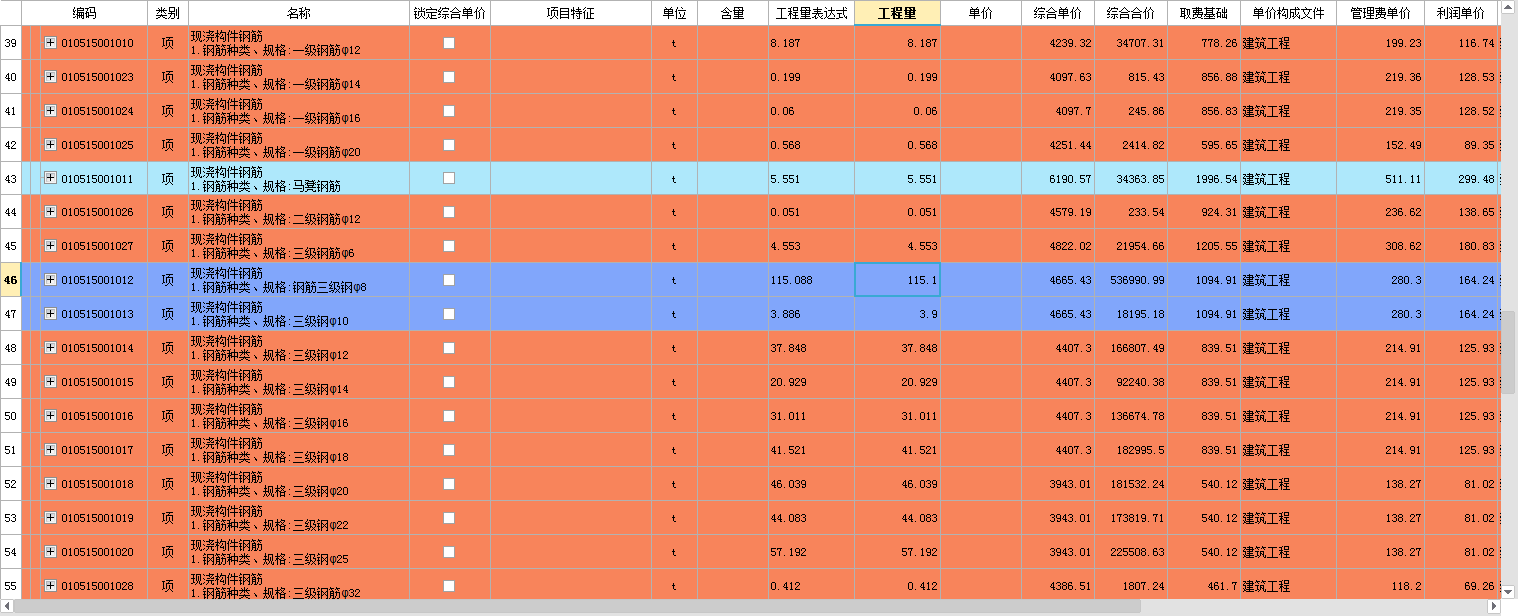
Task: Click 管理费单价 value 511.11
Action: pyautogui.click(x=1380, y=178)
